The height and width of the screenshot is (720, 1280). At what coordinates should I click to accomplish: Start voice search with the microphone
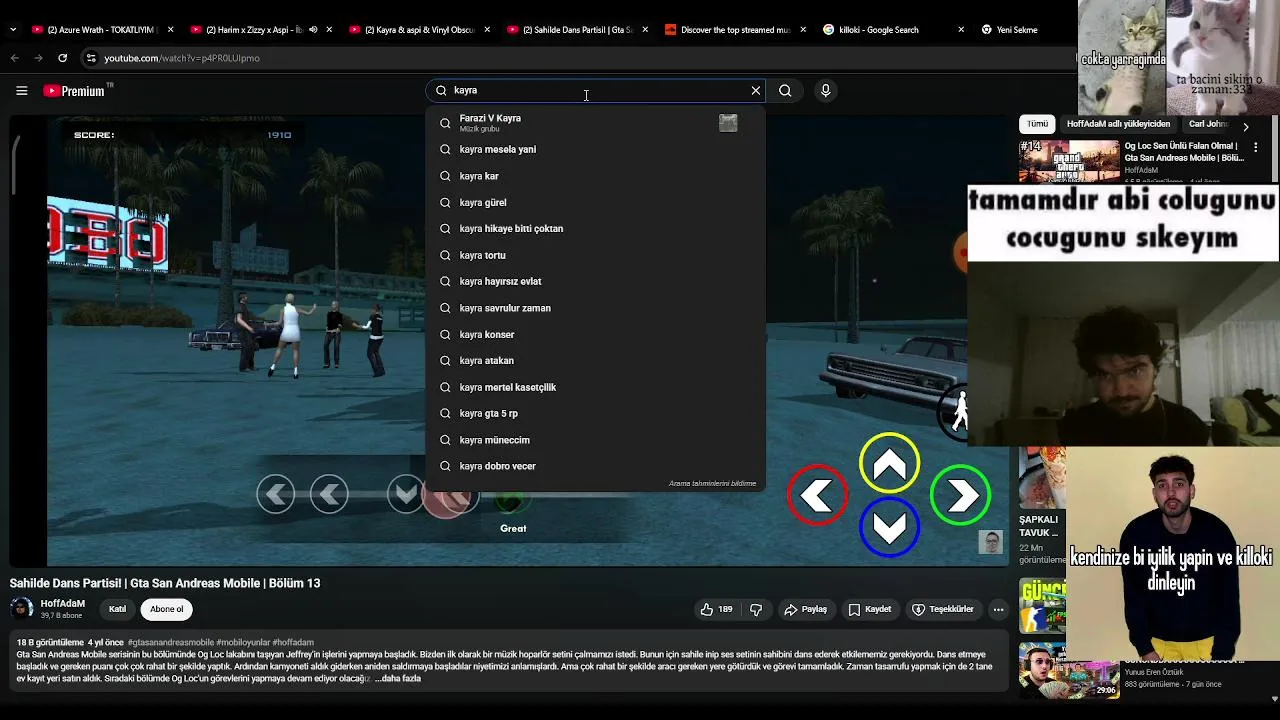pyautogui.click(x=825, y=91)
